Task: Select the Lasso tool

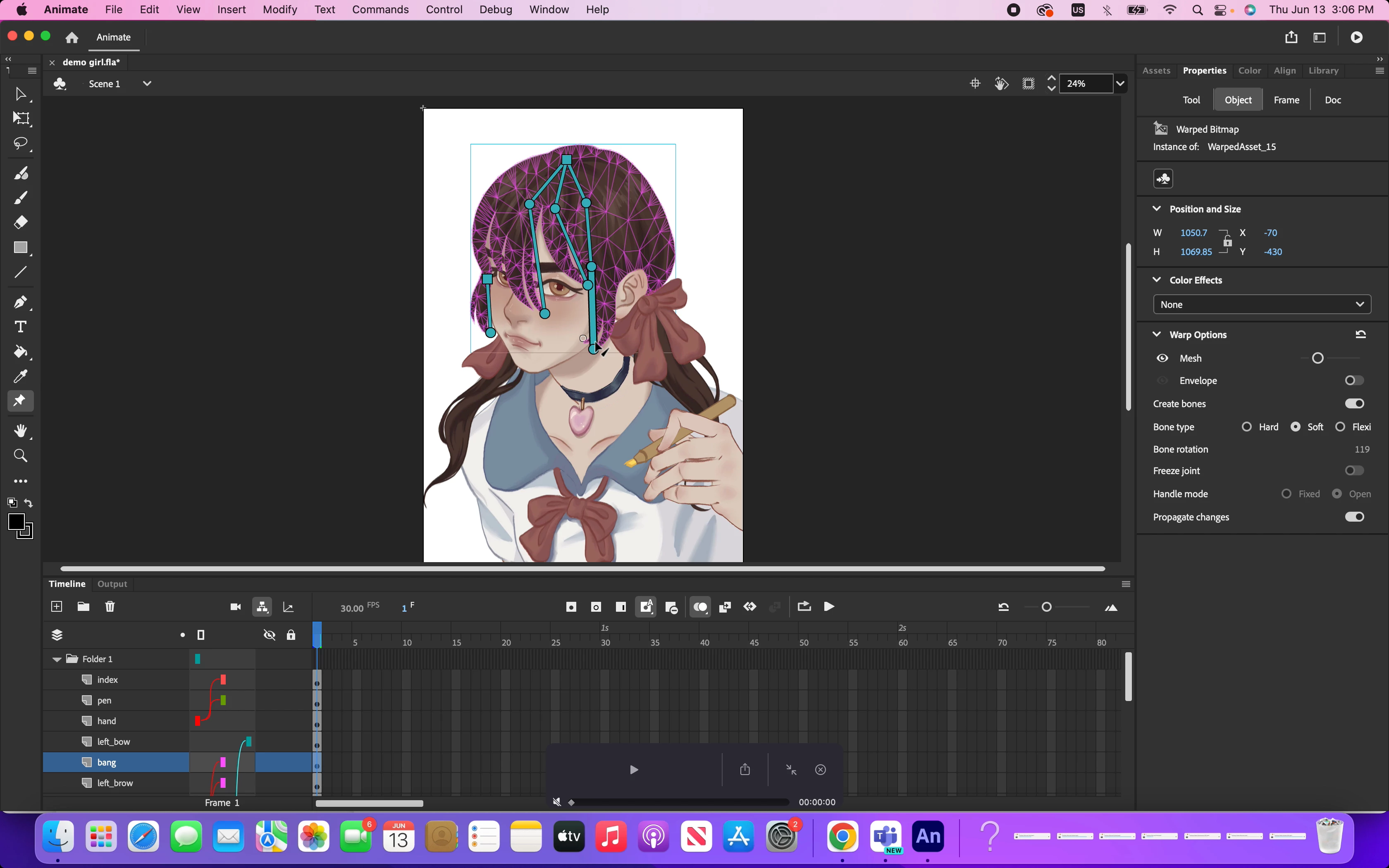Action: [x=21, y=143]
